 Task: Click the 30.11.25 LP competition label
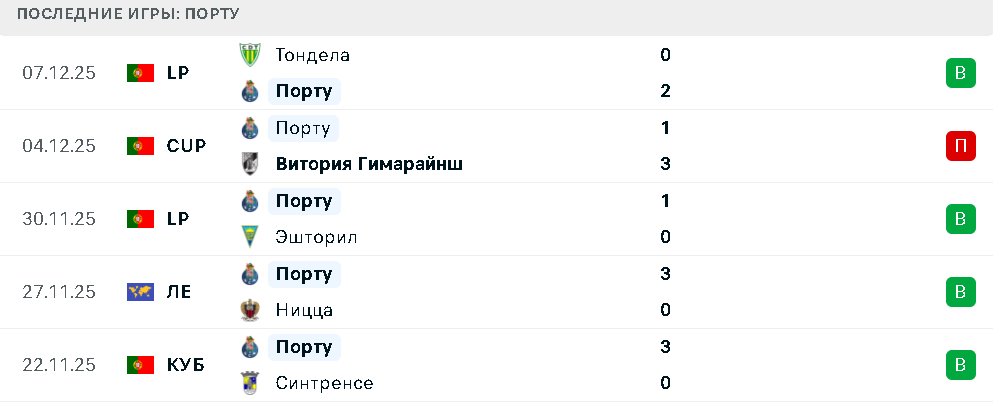click(x=178, y=219)
